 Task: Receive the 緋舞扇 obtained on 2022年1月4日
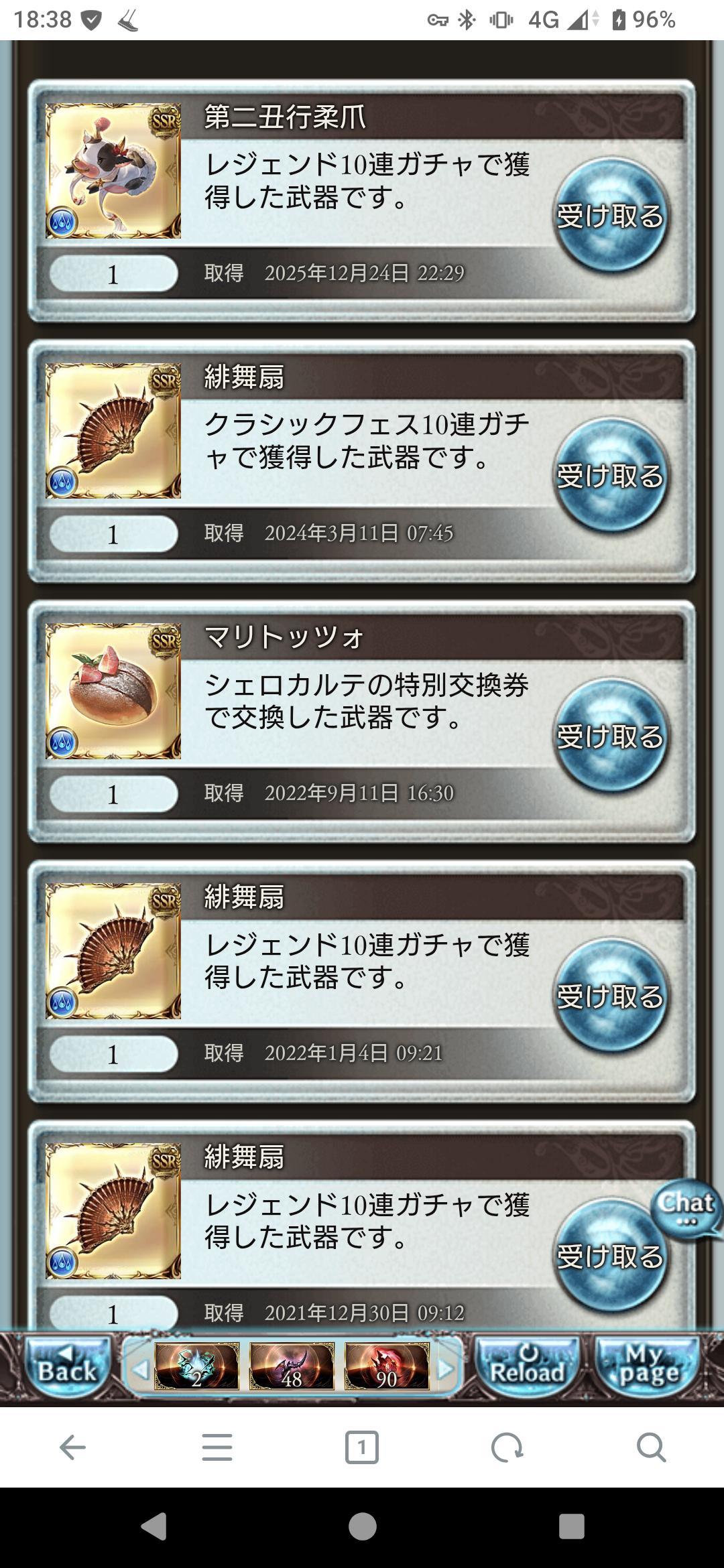click(x=611, y=996)
